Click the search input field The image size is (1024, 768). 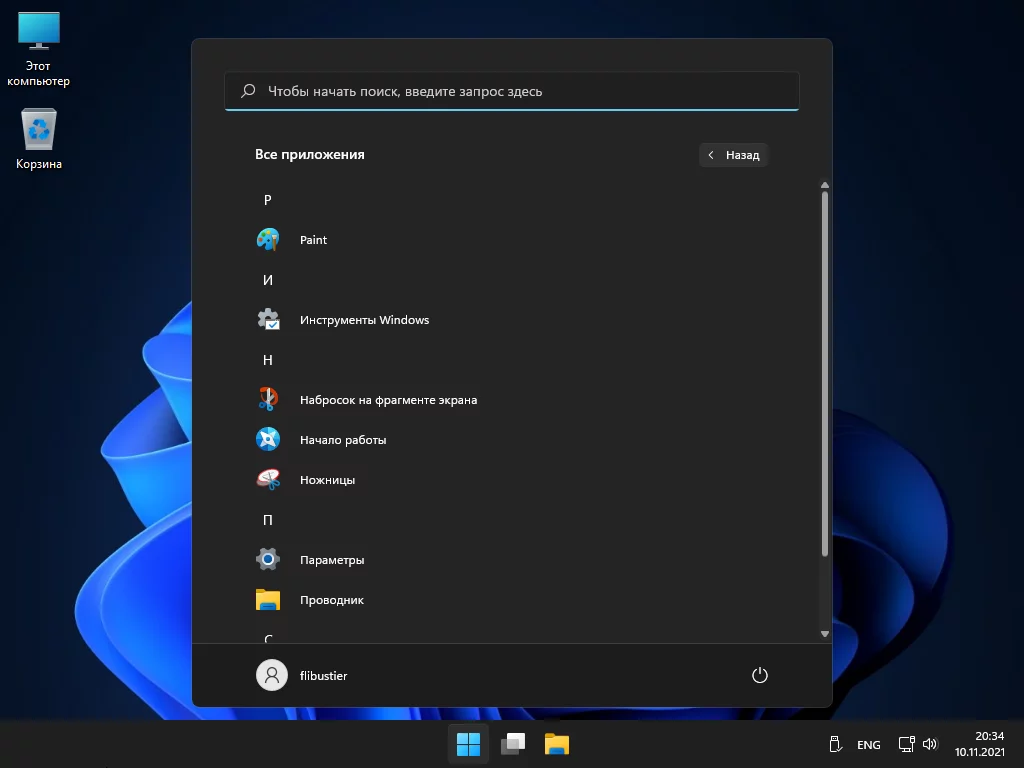512,91
